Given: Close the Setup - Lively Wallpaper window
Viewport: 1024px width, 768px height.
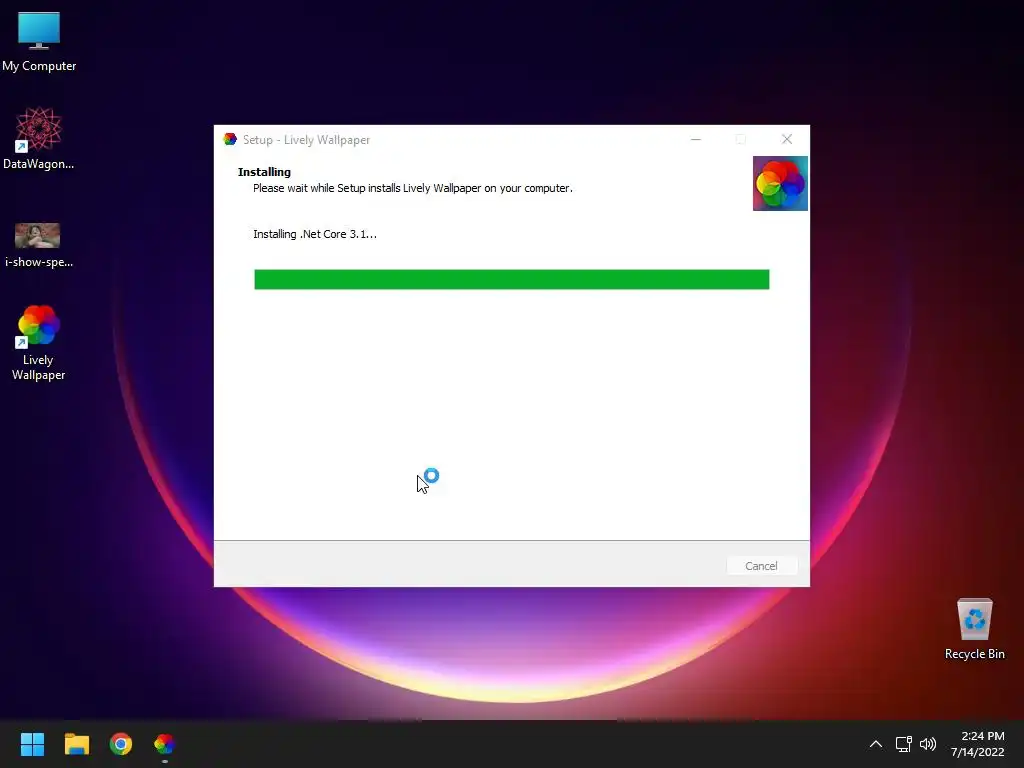Looking at the screenshot, I should (787, 139).
